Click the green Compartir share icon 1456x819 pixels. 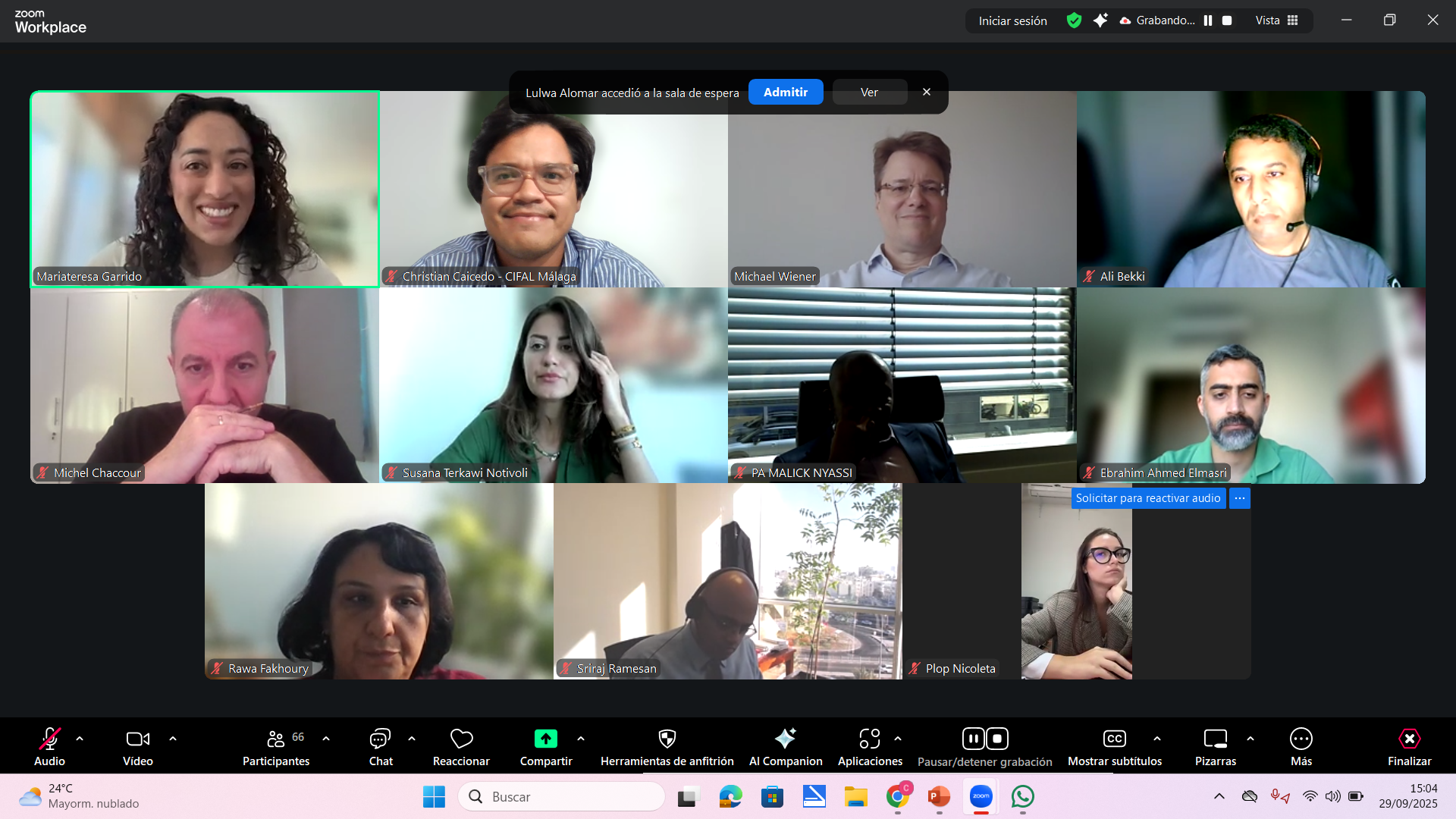point(545,739)
